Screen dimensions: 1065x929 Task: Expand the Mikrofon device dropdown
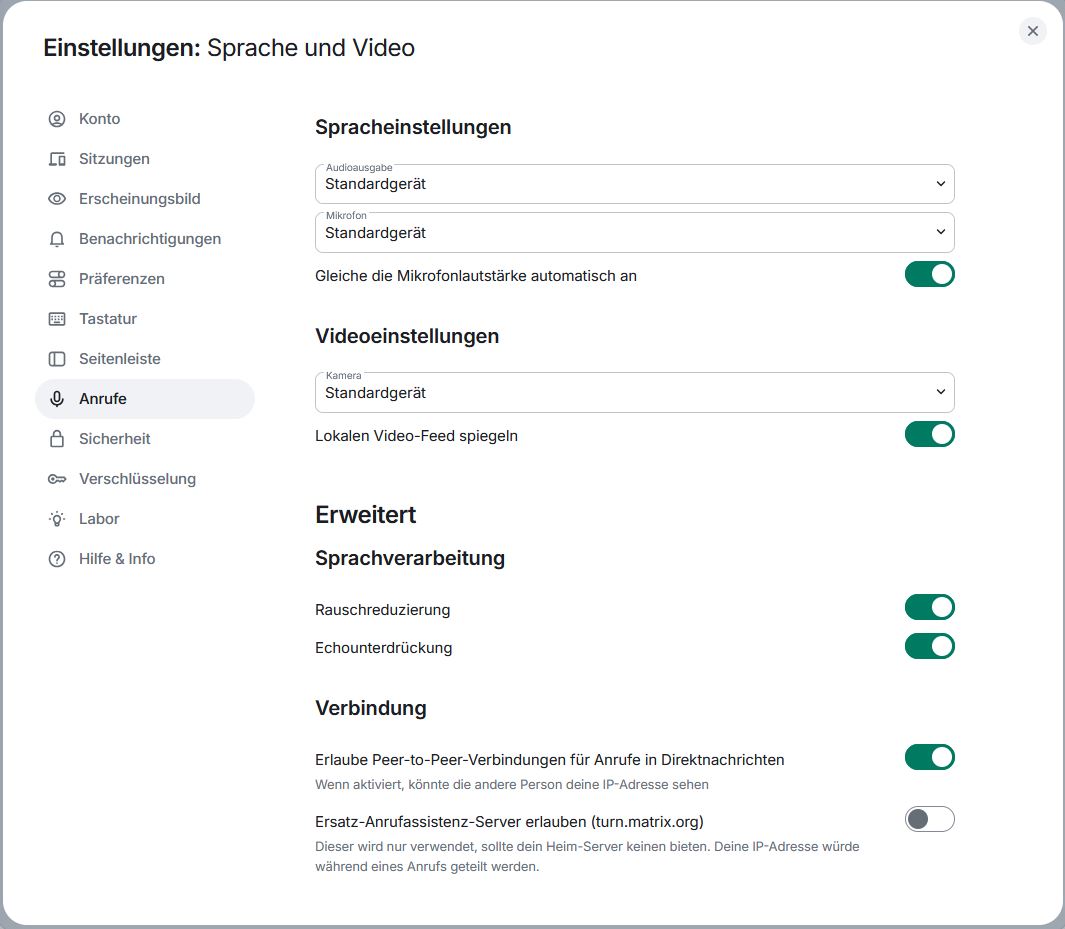tap(634, 232)
